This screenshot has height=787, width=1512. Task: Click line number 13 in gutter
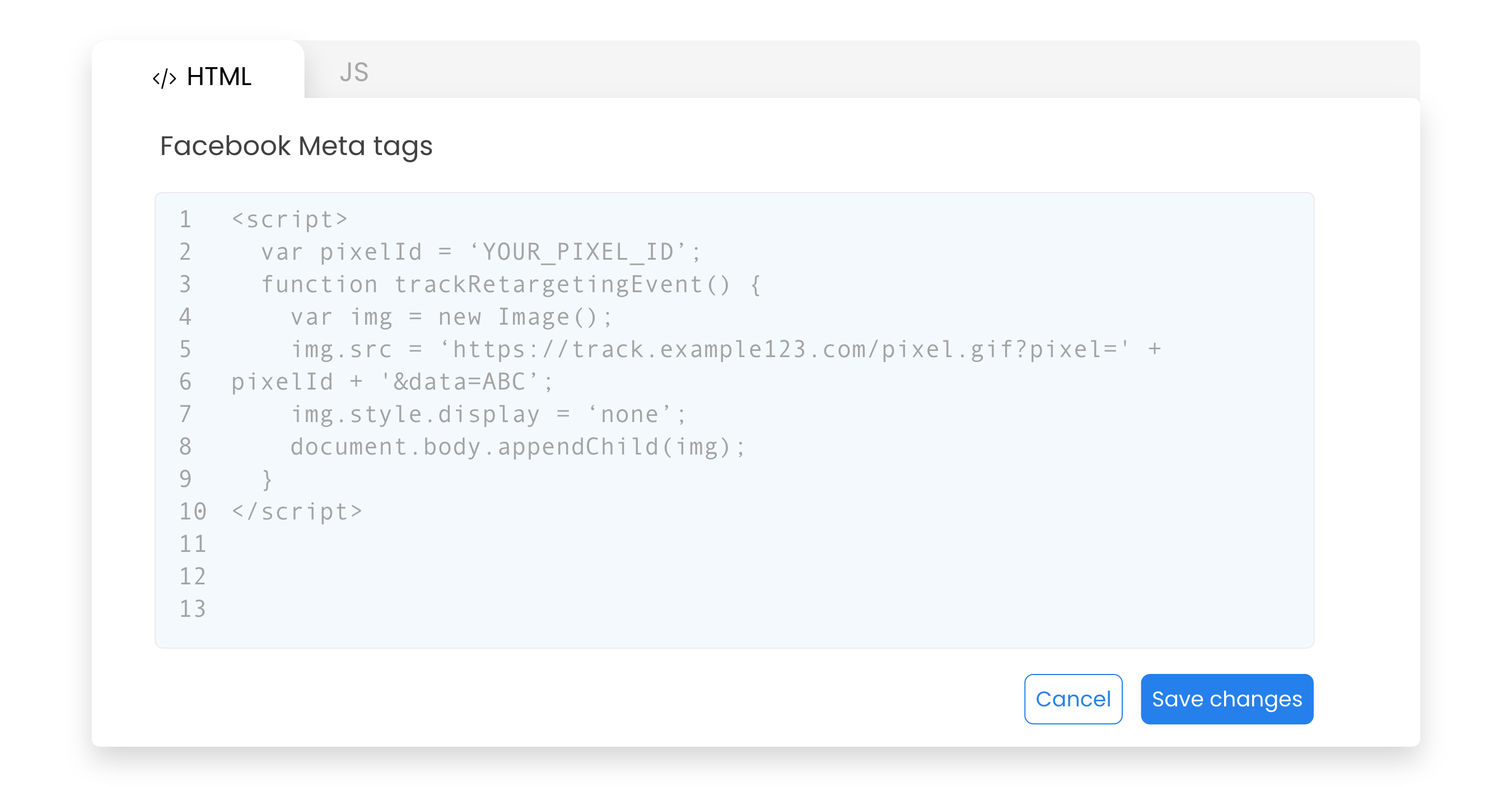pyautogui.click(x=193, y=609)
